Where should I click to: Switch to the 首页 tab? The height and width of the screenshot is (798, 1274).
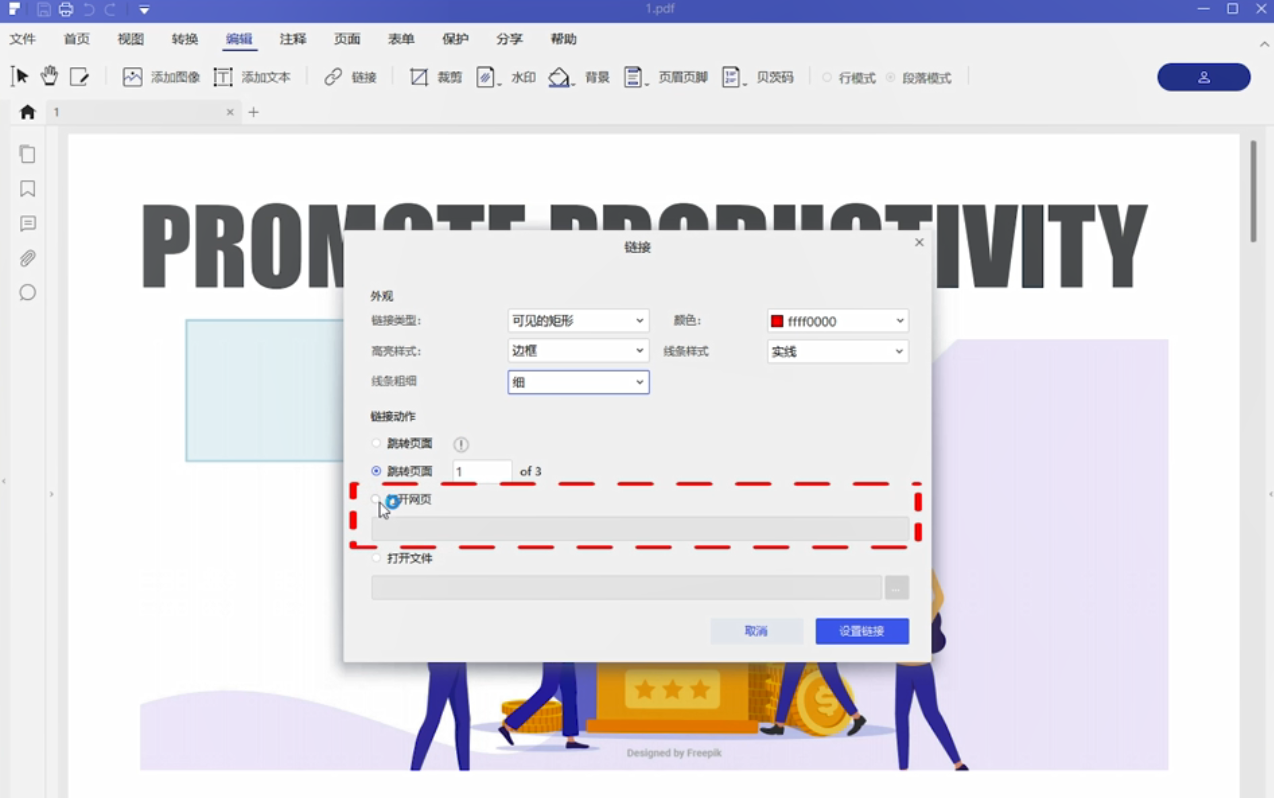pyautogui.click(x=77, y=39)
